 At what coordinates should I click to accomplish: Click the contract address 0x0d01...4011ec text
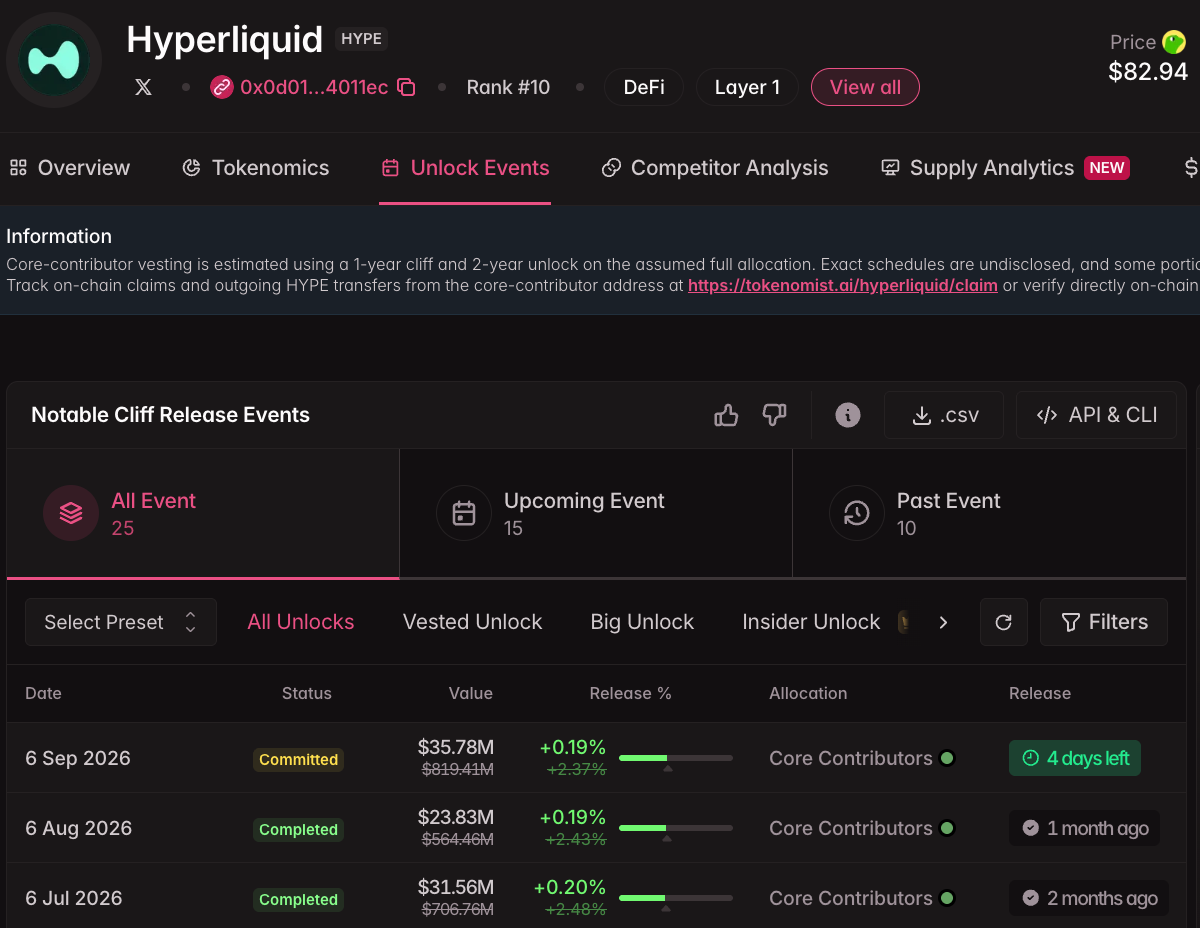(x=314, y=87)
